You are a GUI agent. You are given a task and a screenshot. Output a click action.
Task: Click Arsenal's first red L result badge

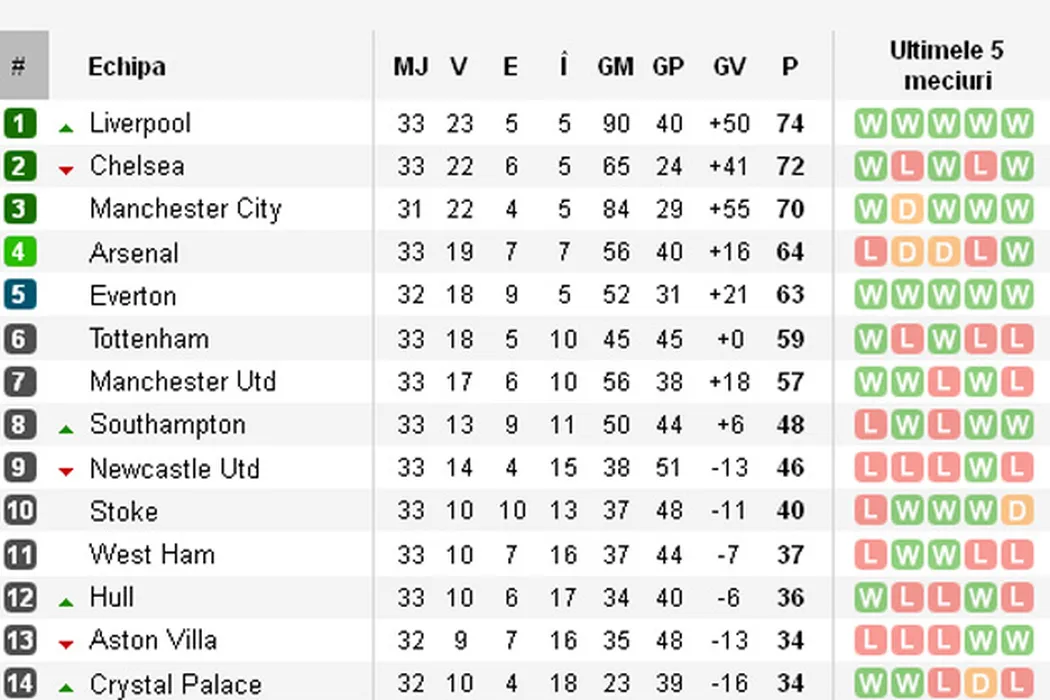pos(870,253)
